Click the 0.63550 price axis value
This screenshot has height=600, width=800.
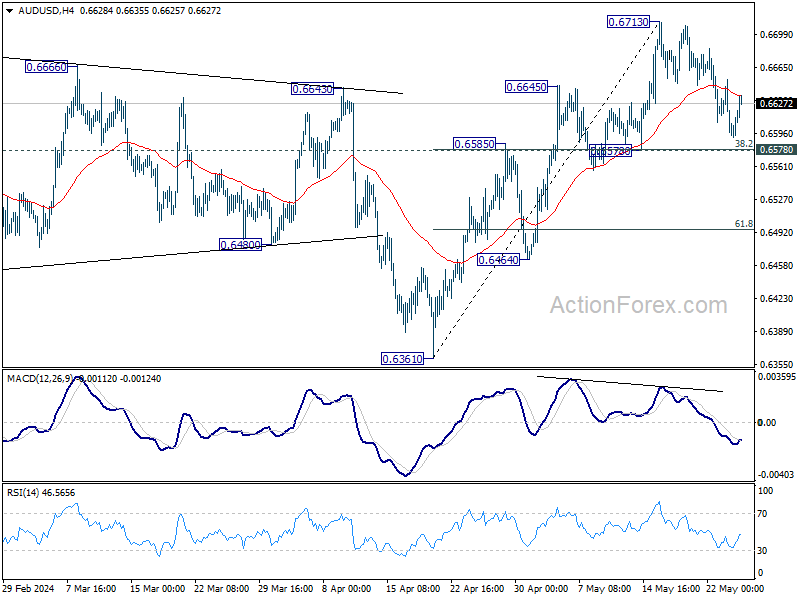(x=777, y=365)
